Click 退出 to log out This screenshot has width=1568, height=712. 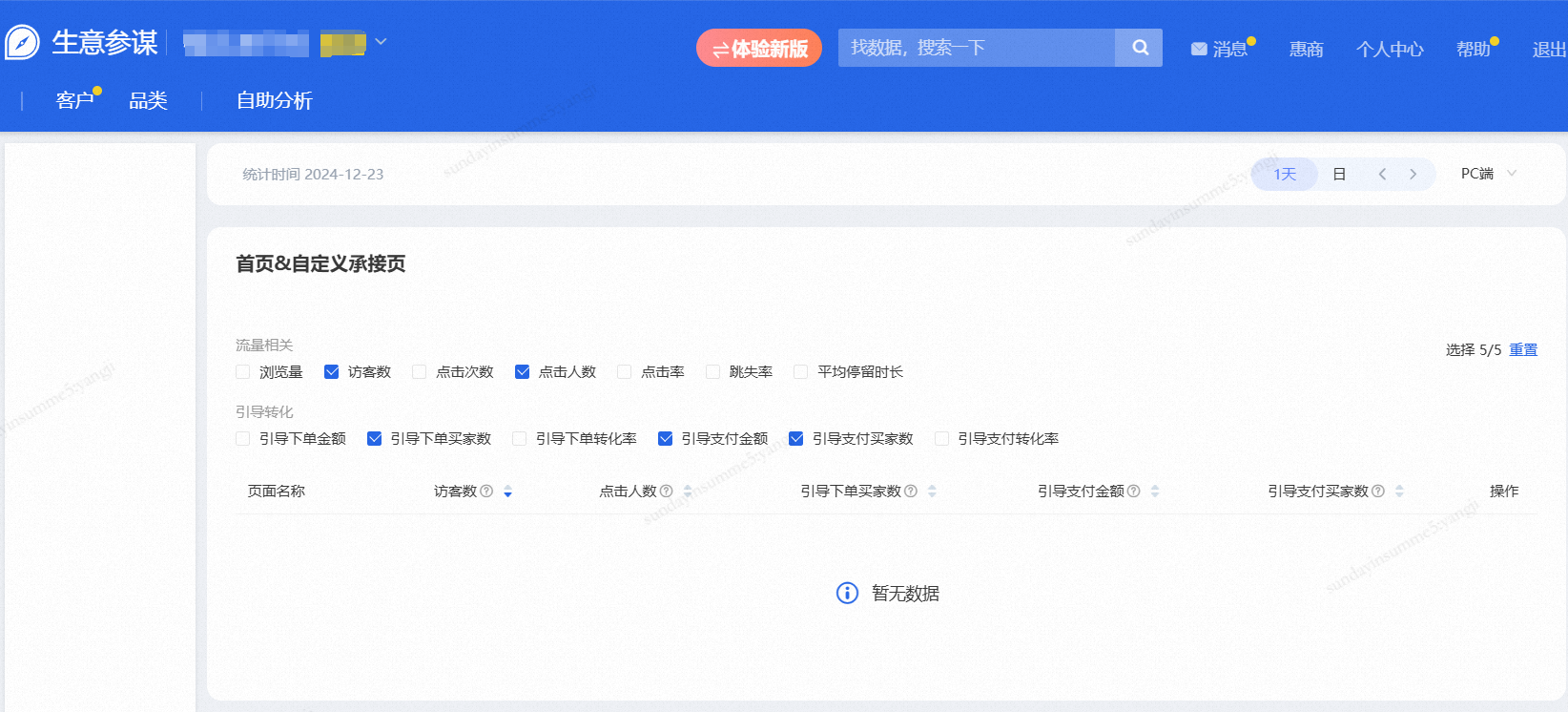tap(1549, 49)
